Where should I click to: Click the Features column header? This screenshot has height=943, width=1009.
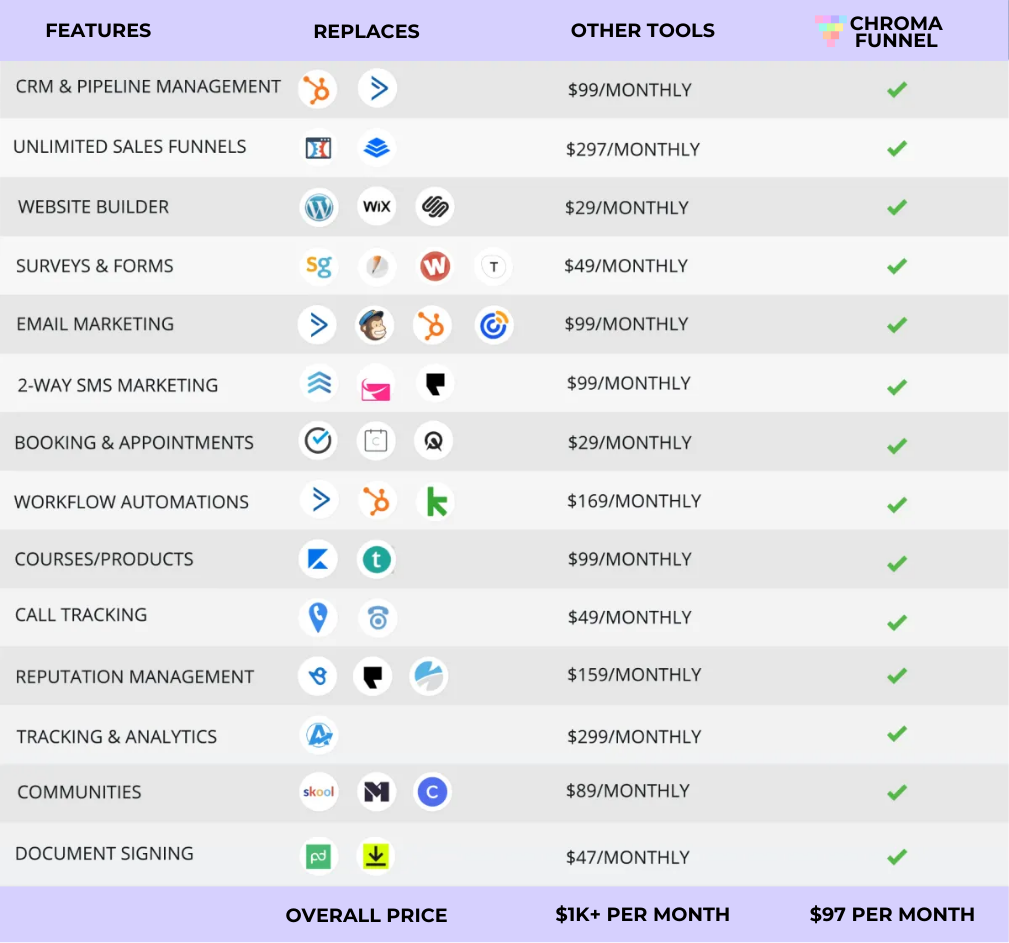[x=98, y=31]
